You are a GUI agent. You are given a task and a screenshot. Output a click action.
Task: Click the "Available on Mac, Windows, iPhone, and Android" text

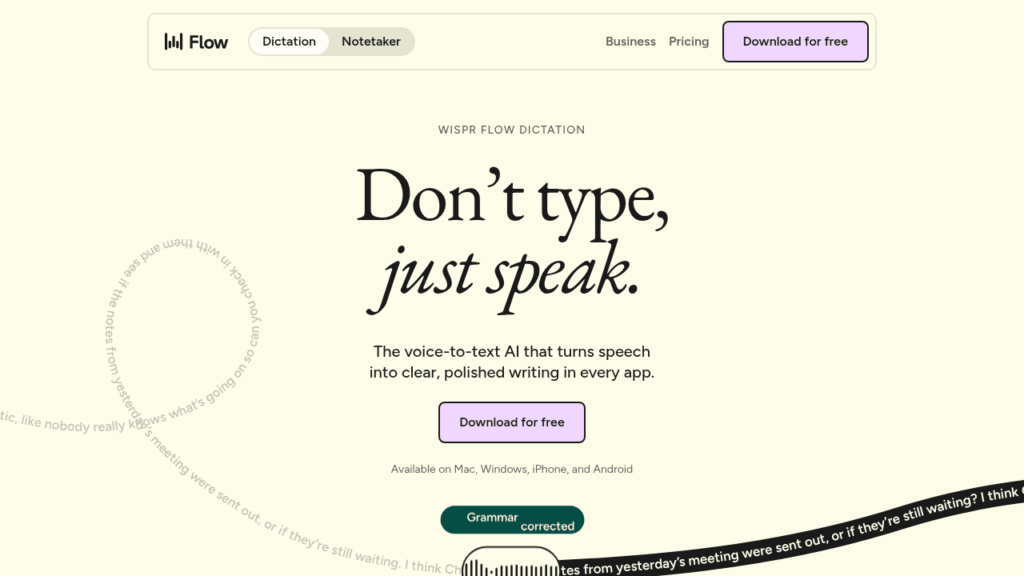(x=511, y=469)
